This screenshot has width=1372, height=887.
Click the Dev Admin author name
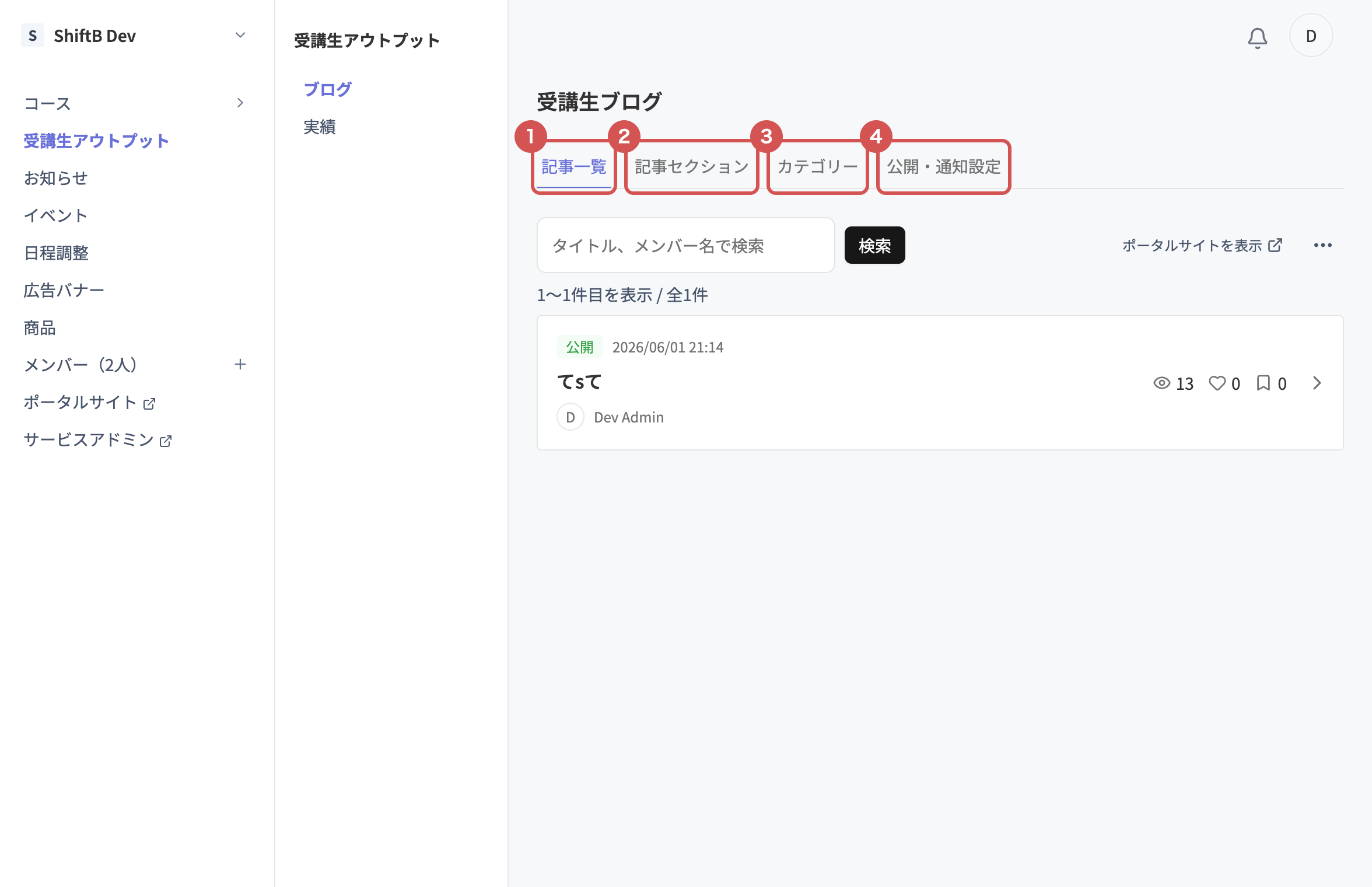tap(629, 417)
